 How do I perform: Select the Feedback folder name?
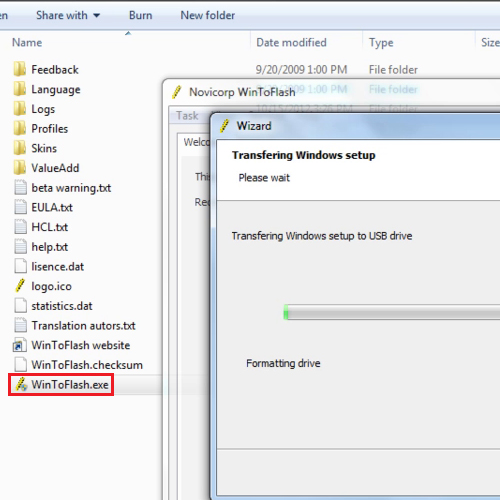coord(55,70)
